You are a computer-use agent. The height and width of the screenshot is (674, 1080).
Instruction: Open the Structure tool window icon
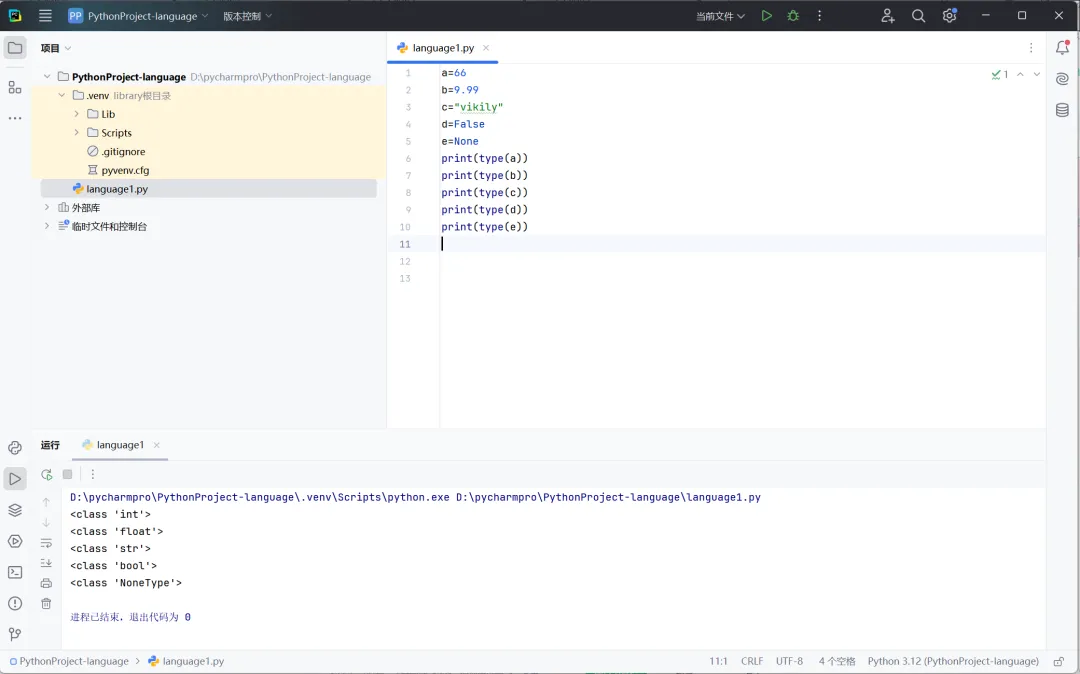click(x=15, y=87)
